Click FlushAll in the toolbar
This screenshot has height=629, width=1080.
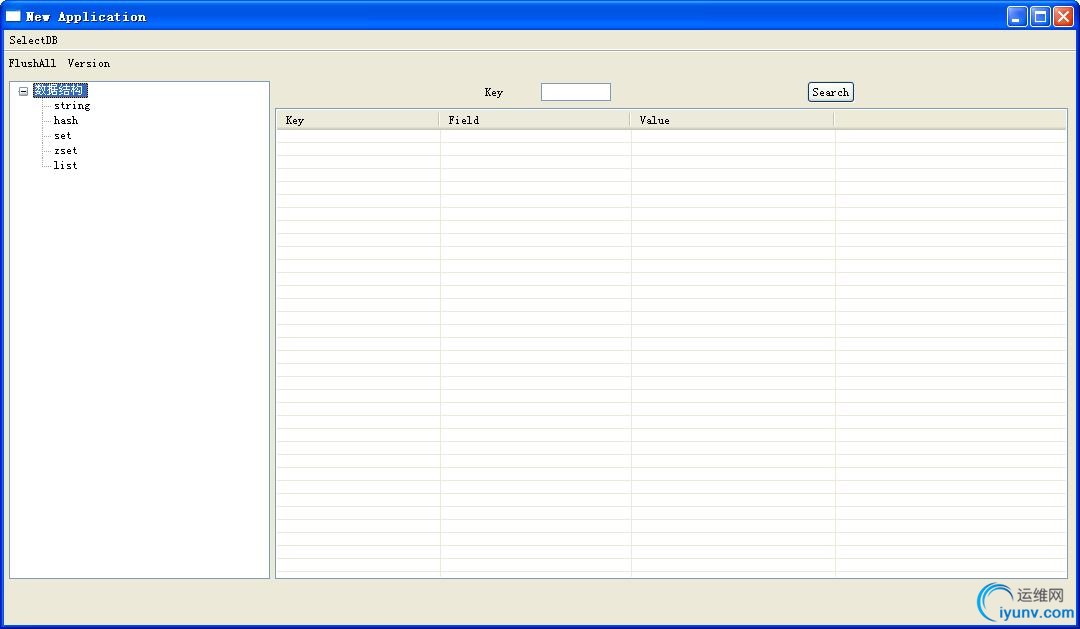pos(32,63)
